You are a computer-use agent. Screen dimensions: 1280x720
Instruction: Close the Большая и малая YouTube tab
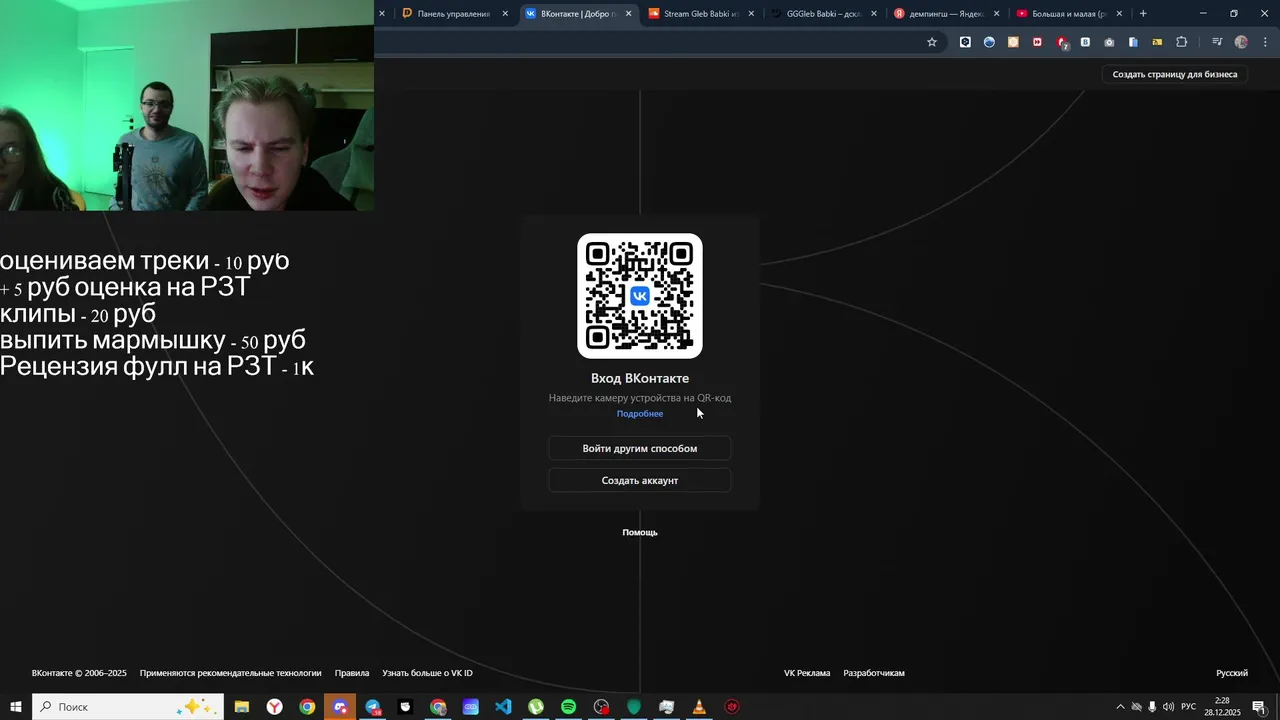pyautogui.click(x=1119, y=14)
